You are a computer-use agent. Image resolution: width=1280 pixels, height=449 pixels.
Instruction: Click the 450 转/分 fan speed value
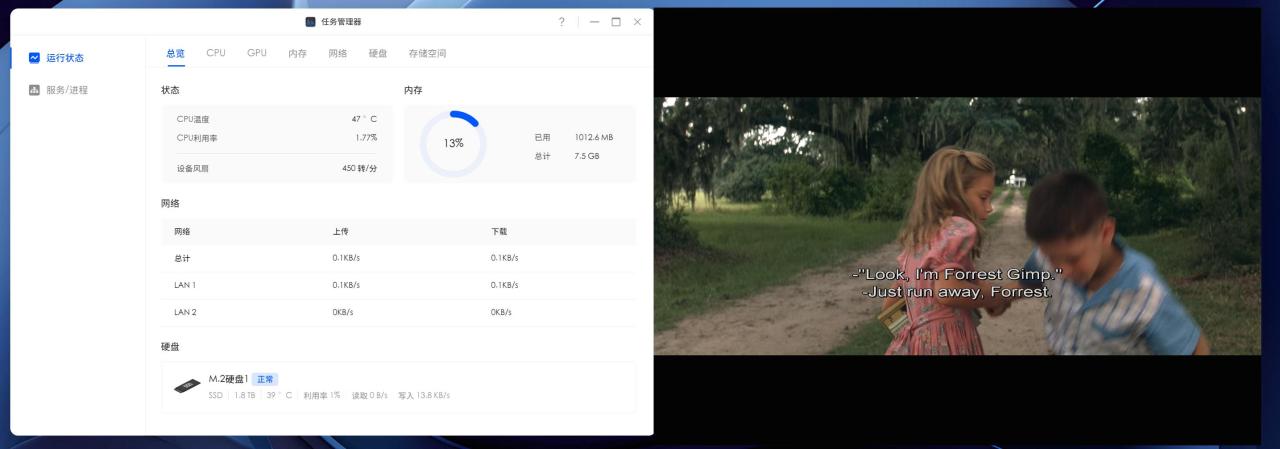(x=360, y=168)
